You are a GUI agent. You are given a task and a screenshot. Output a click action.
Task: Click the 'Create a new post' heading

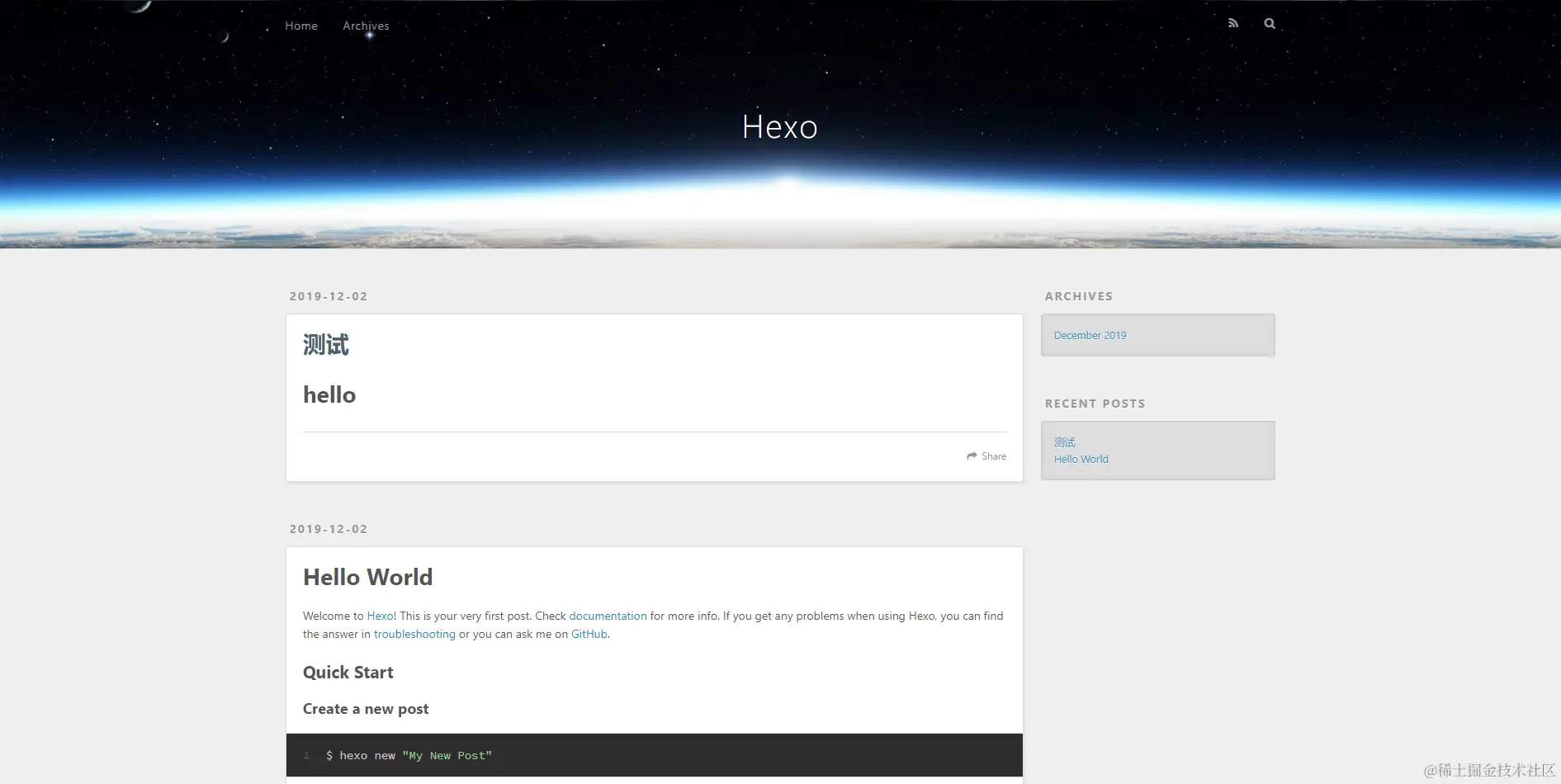[x=366, y=709]
